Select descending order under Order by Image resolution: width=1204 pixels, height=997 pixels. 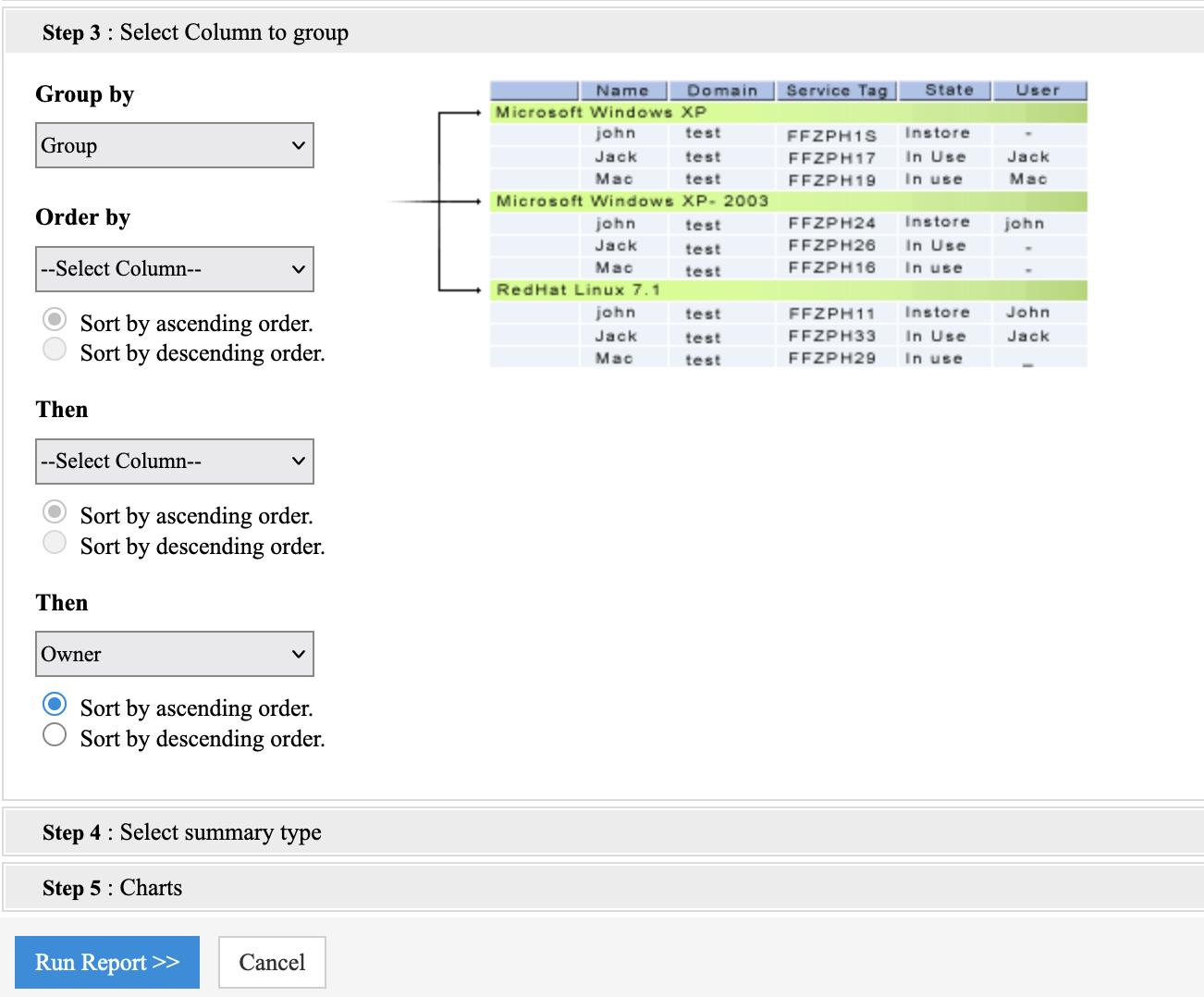click(55, 350)
